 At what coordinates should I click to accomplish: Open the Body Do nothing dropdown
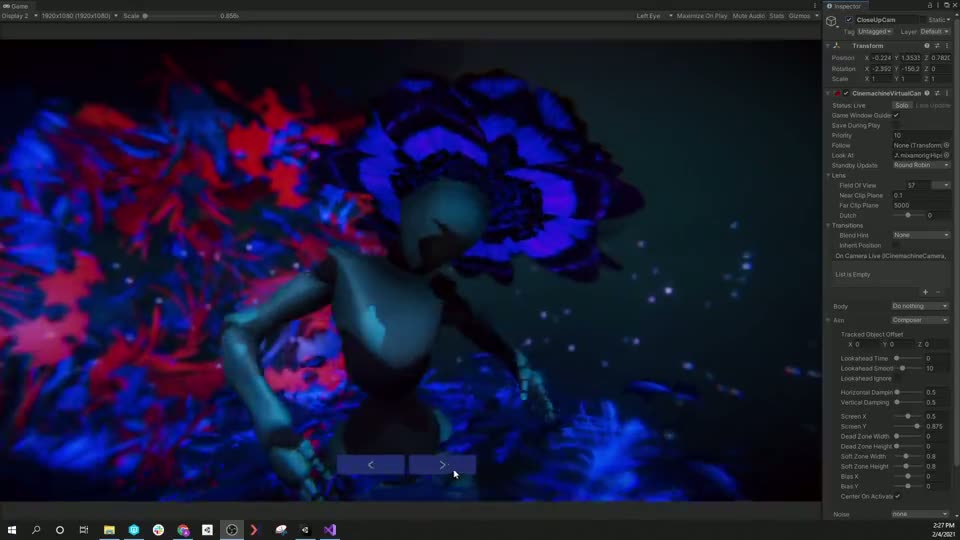pos(920,306)
